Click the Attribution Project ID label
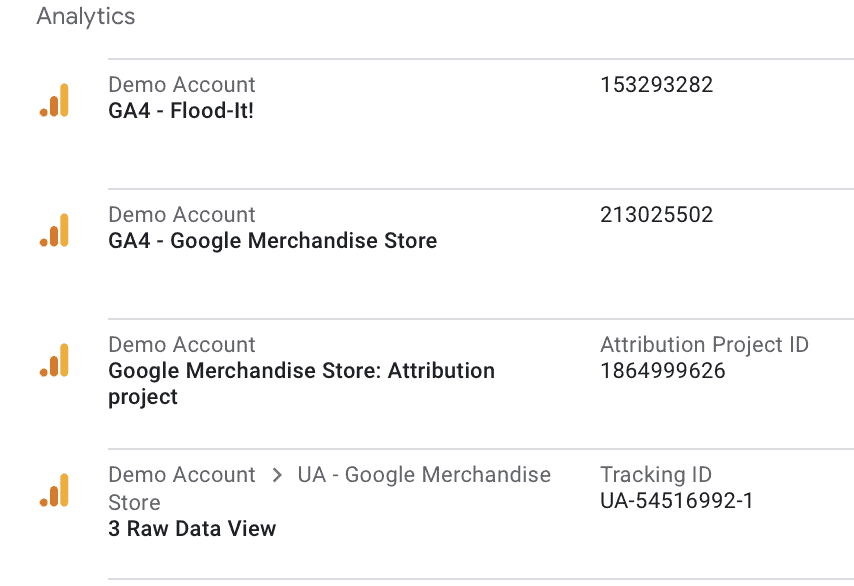Viewport: 854px width, 586px height. tap(704, 345)
